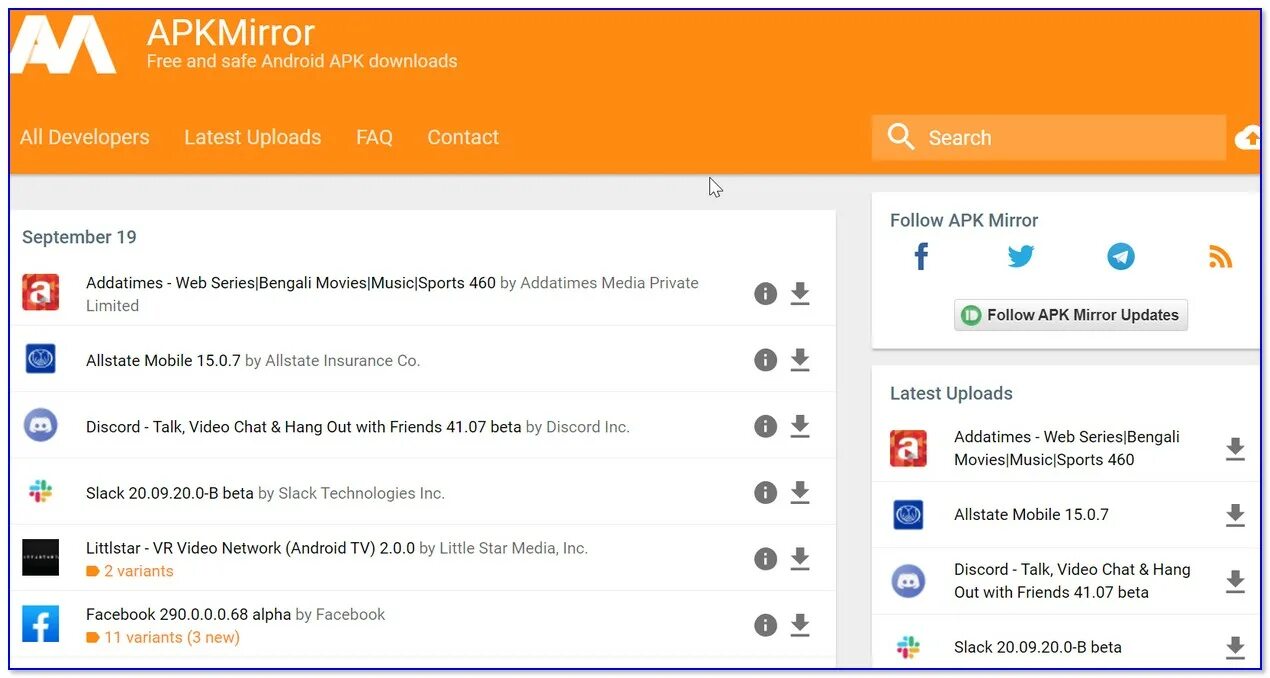Open Allstate Mobile 15.0.7 title link
1270x678 pixels.
[x=163, y=361]
